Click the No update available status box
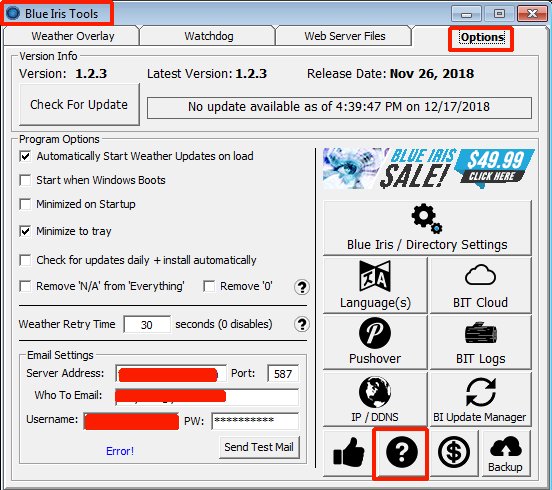Image resolution: width=552 pixels, height=490 pixels. 339,108
